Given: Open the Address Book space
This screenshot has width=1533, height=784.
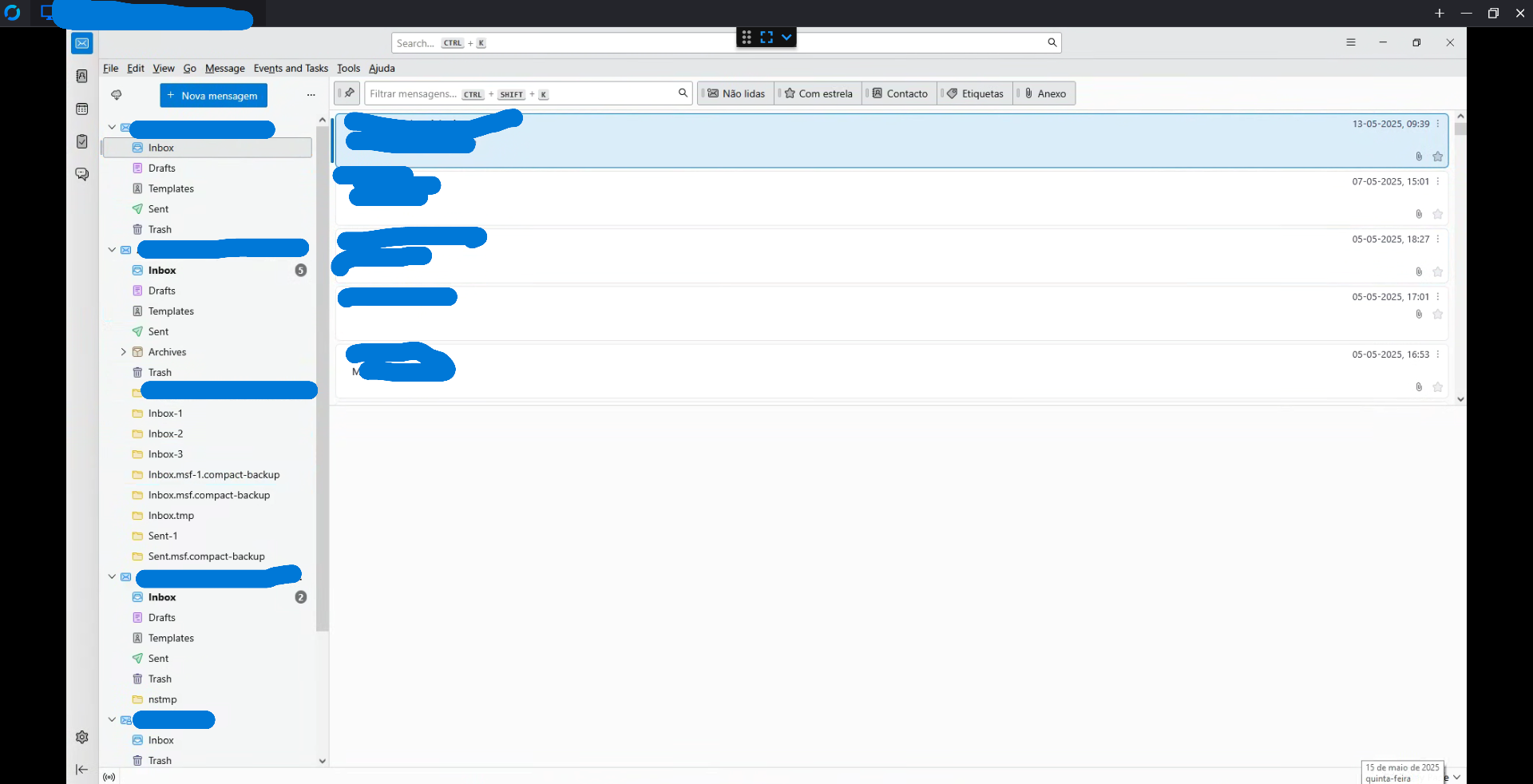Looking at the screenshot, I should coord(82,76).
